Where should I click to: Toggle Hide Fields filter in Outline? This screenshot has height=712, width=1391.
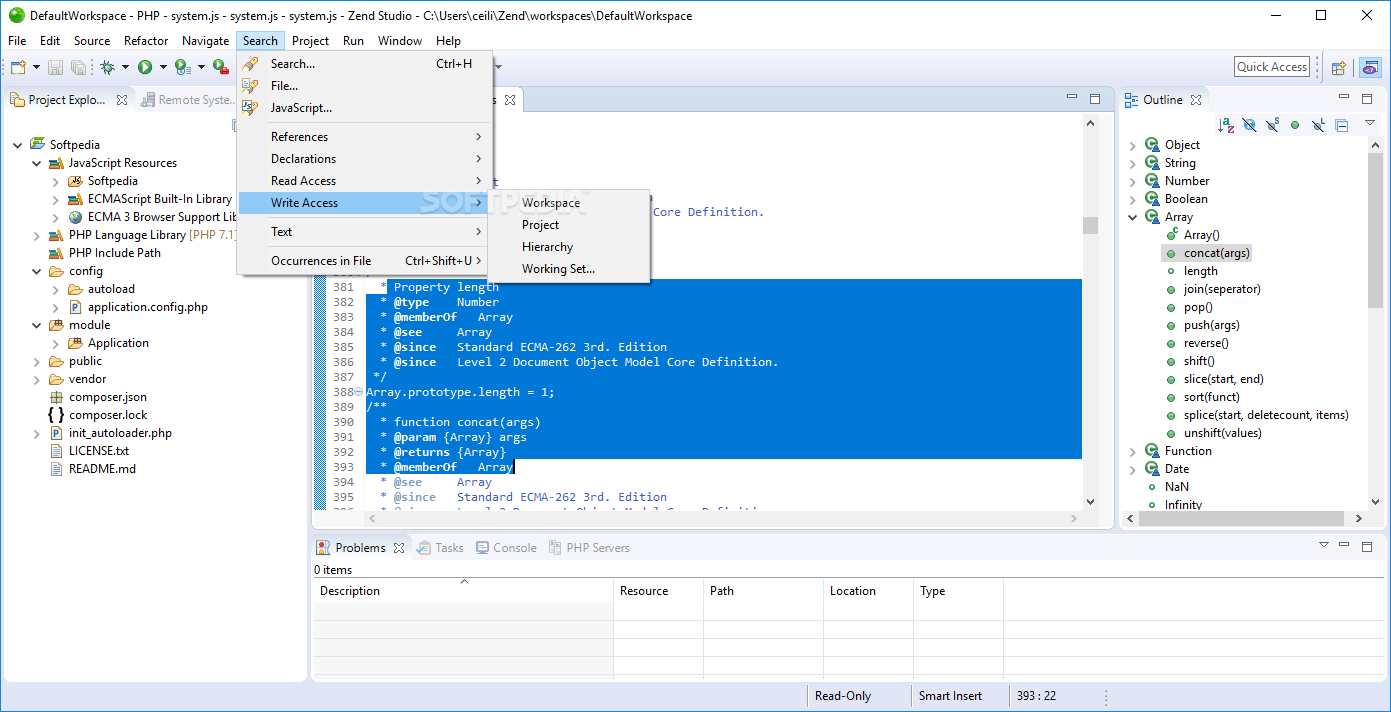click(1249, 125)
